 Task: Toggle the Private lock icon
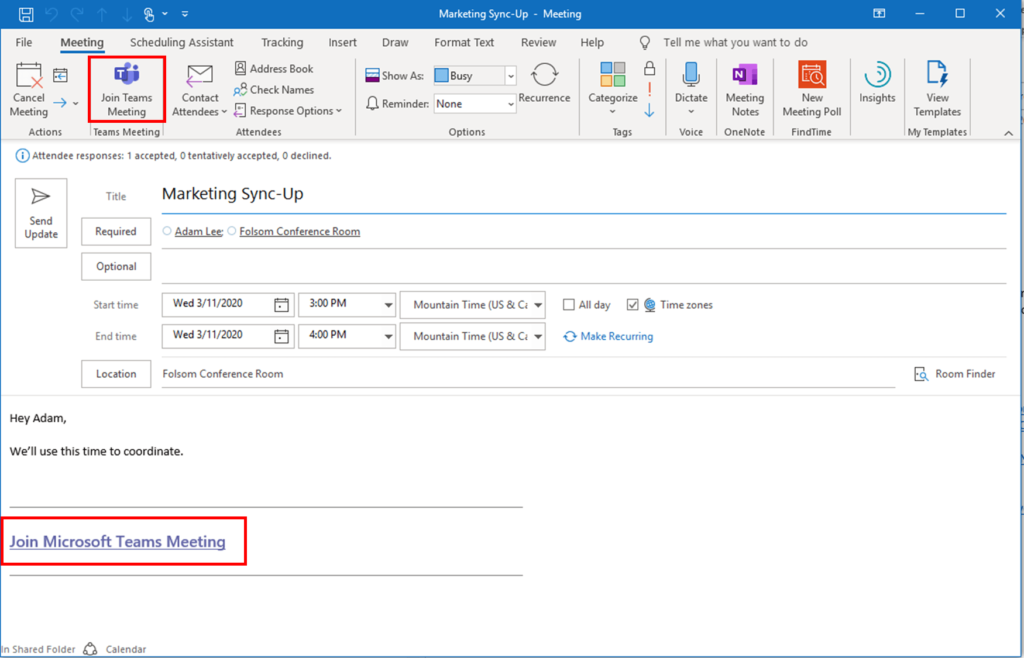click(649, 68)
